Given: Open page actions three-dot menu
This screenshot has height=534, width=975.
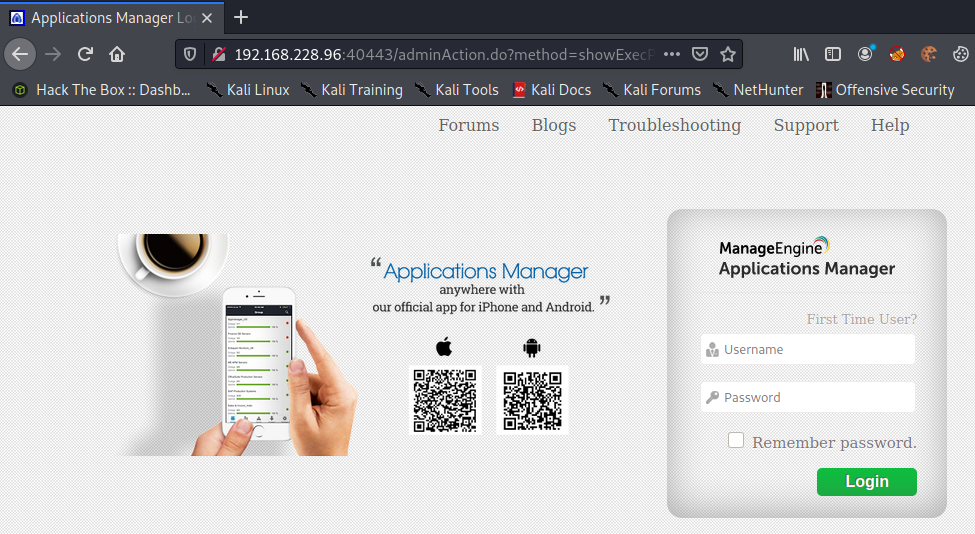Looking at the screenshot, I should tap(672, 55).
